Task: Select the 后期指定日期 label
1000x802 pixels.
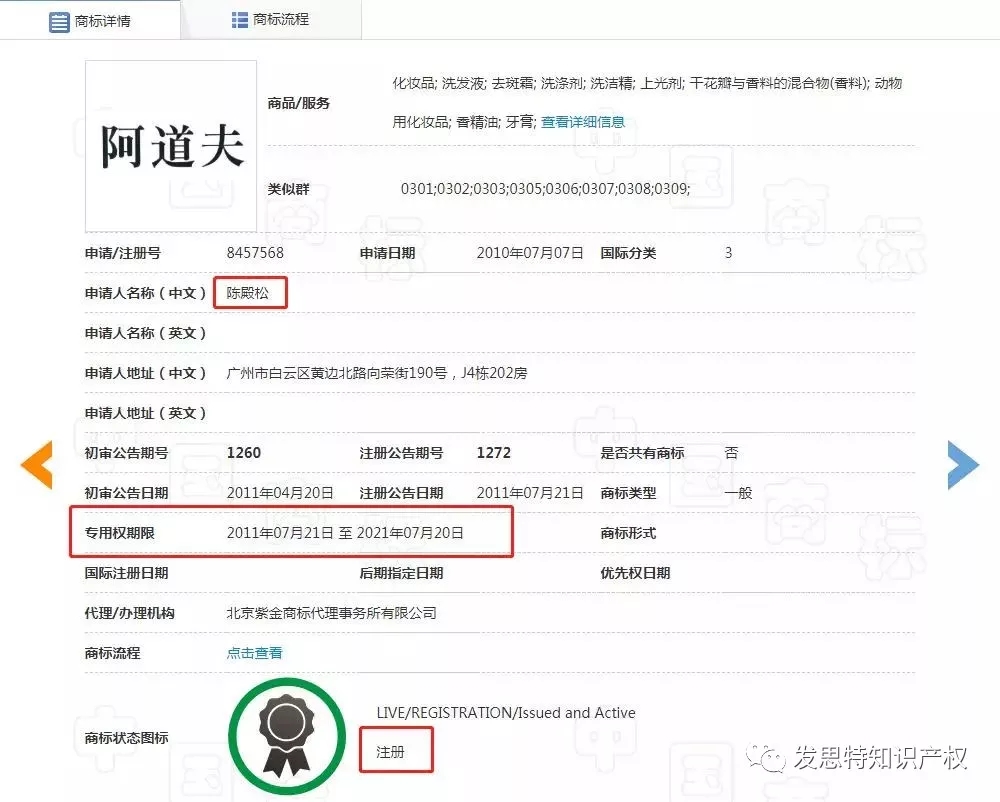Action: coord(401,573)
